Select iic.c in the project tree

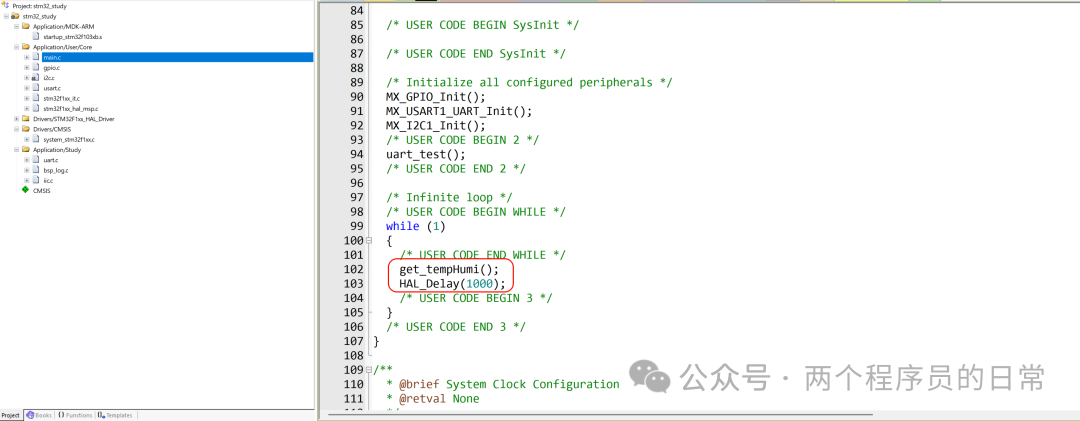coord(48,181)
